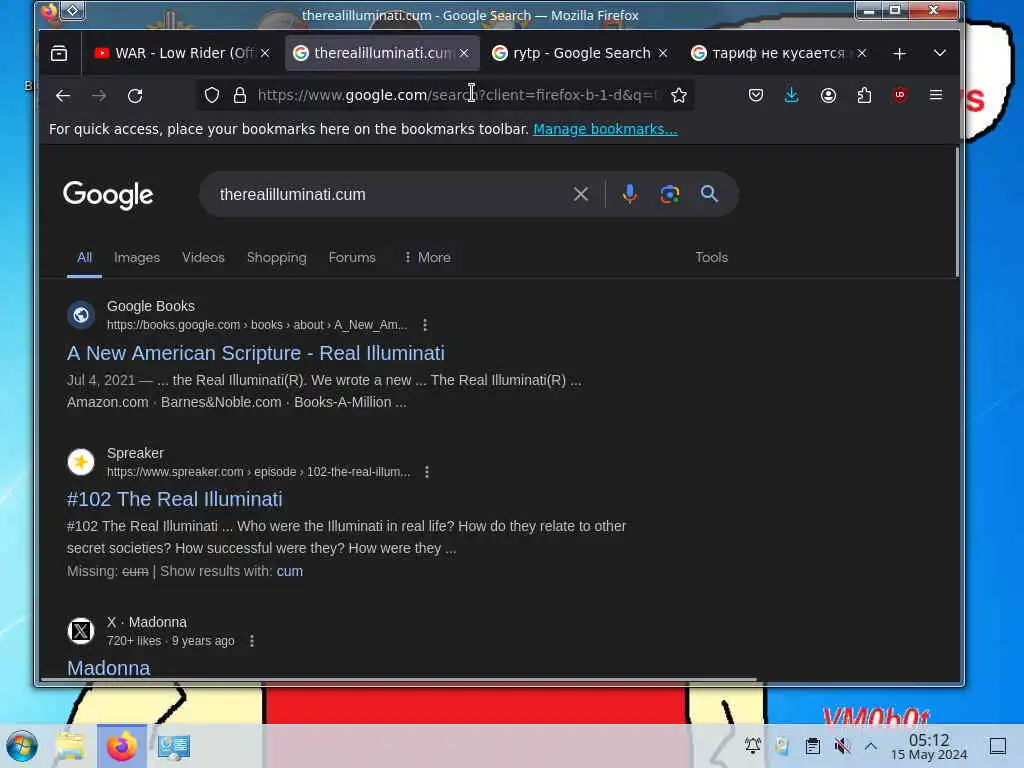Select the Videos results tab
The image size is (1024, 768).
203,257
